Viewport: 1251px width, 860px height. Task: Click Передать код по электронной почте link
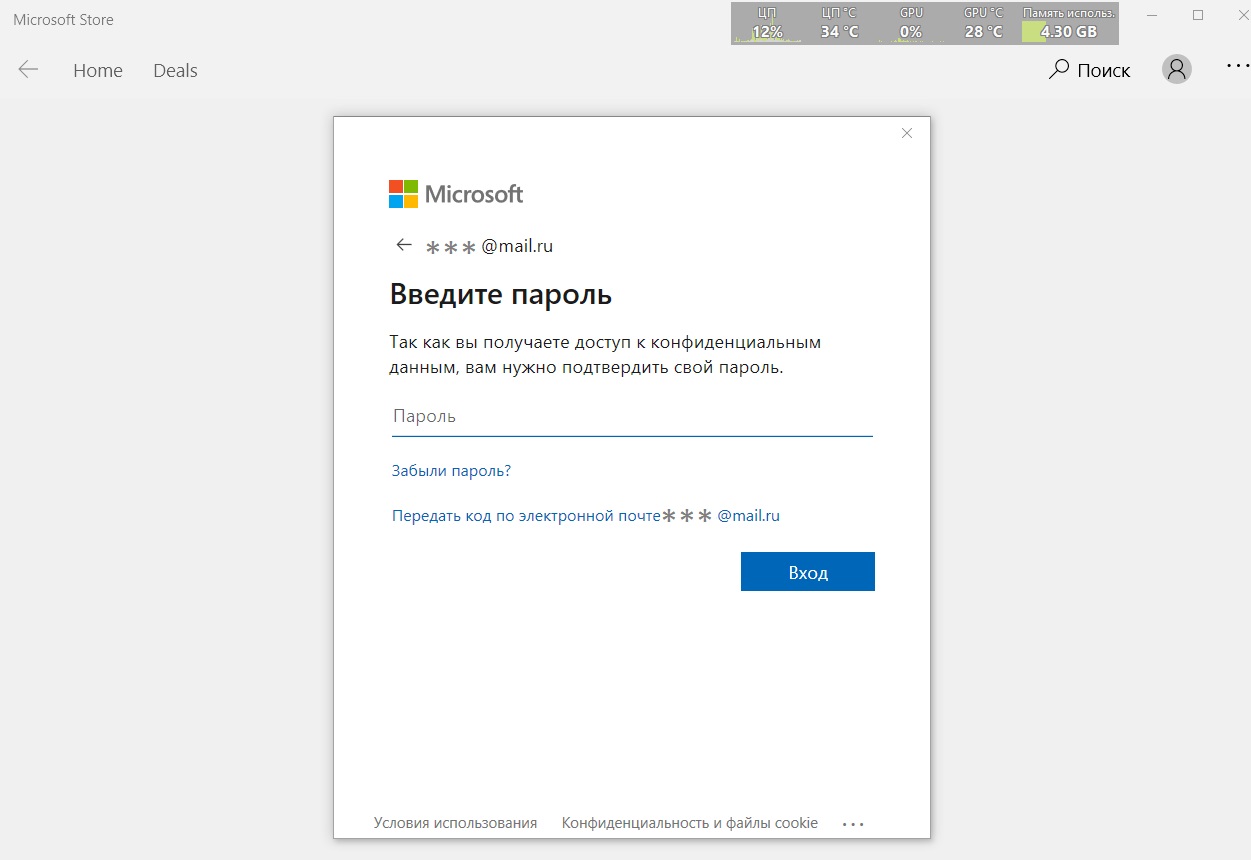[586, 516]
